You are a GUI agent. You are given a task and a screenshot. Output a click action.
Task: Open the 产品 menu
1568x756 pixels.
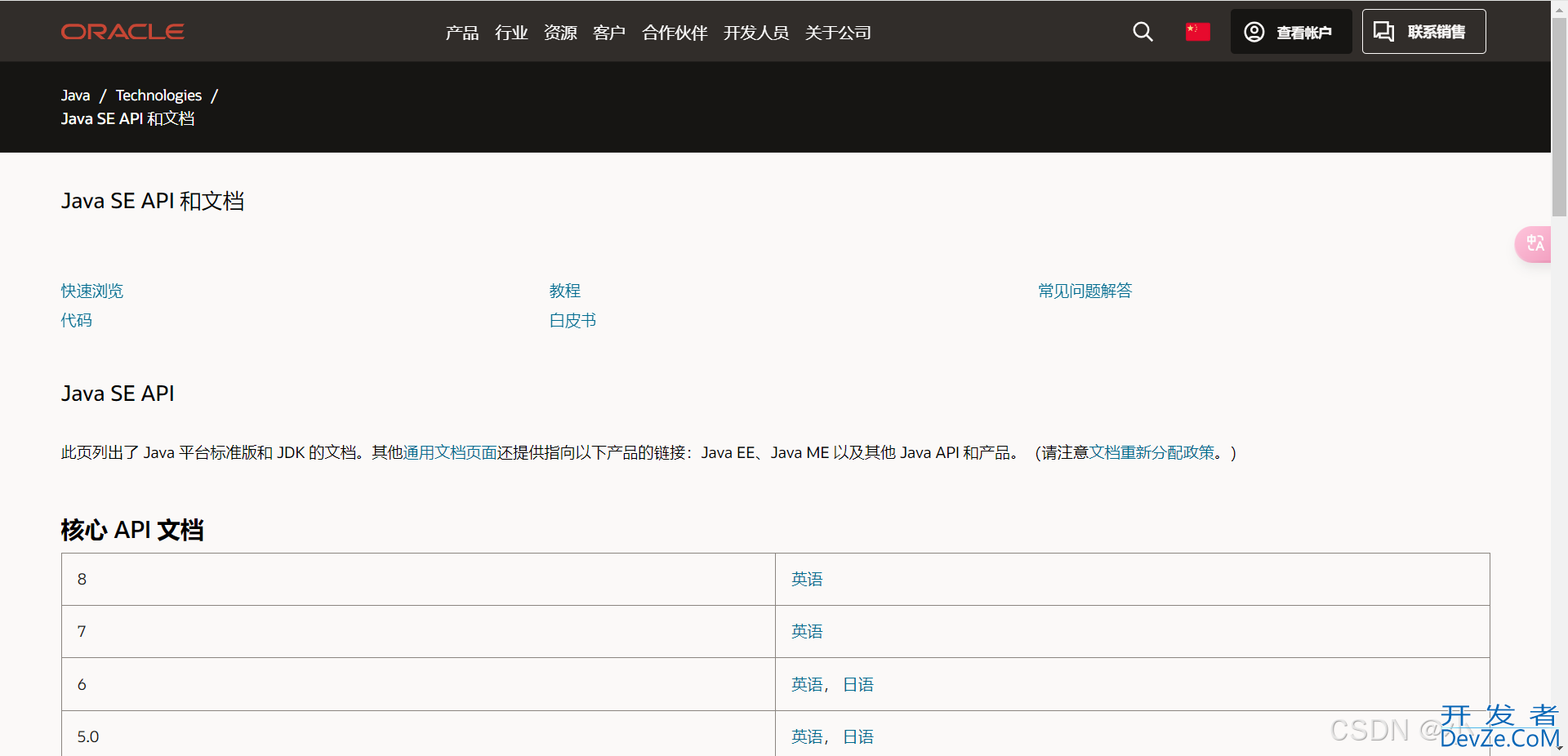[461, 33]
